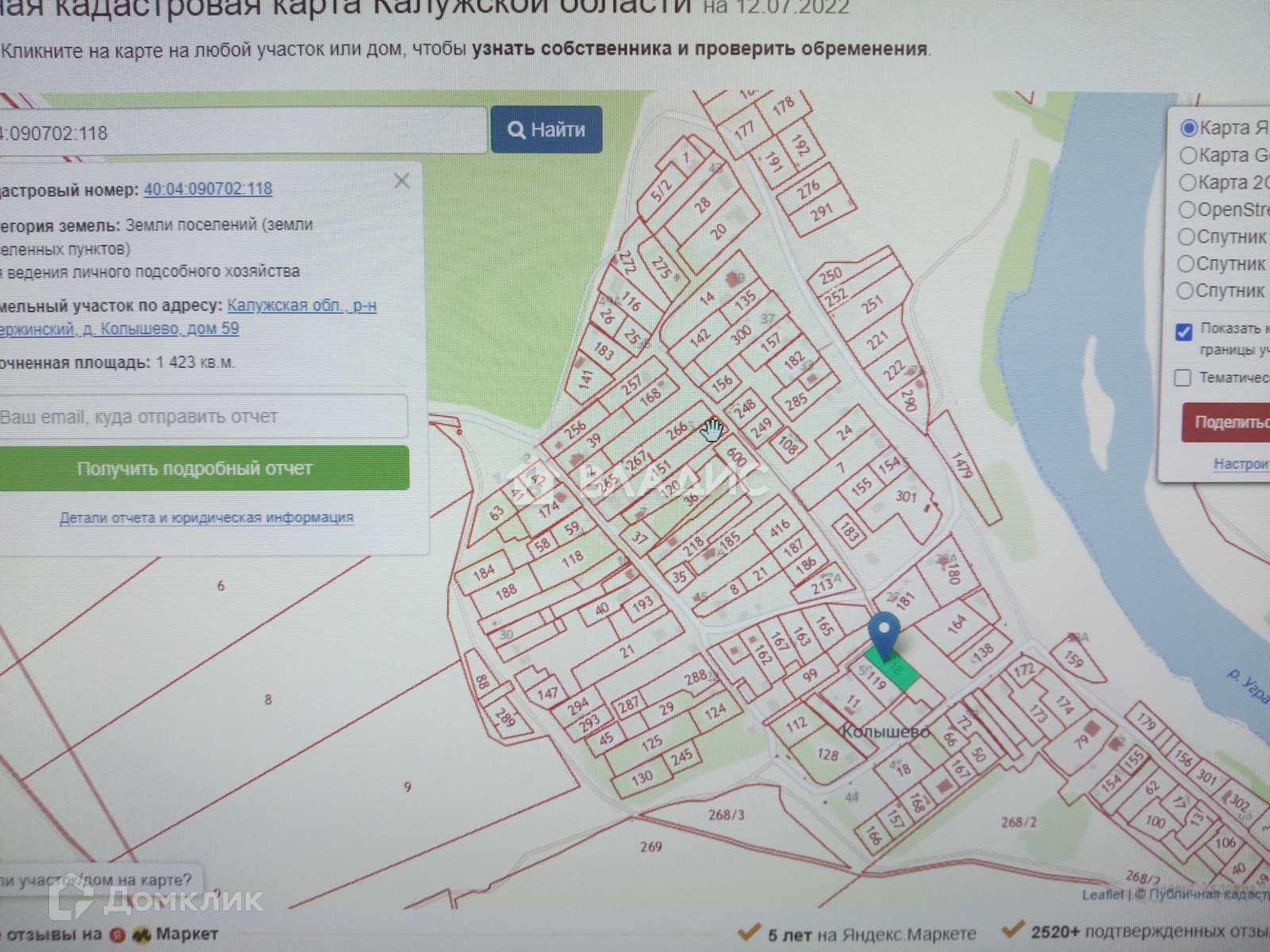This screenshot has width=1270, height=952.
Task: Select parcel labeled 138
Action: [983, 652]
